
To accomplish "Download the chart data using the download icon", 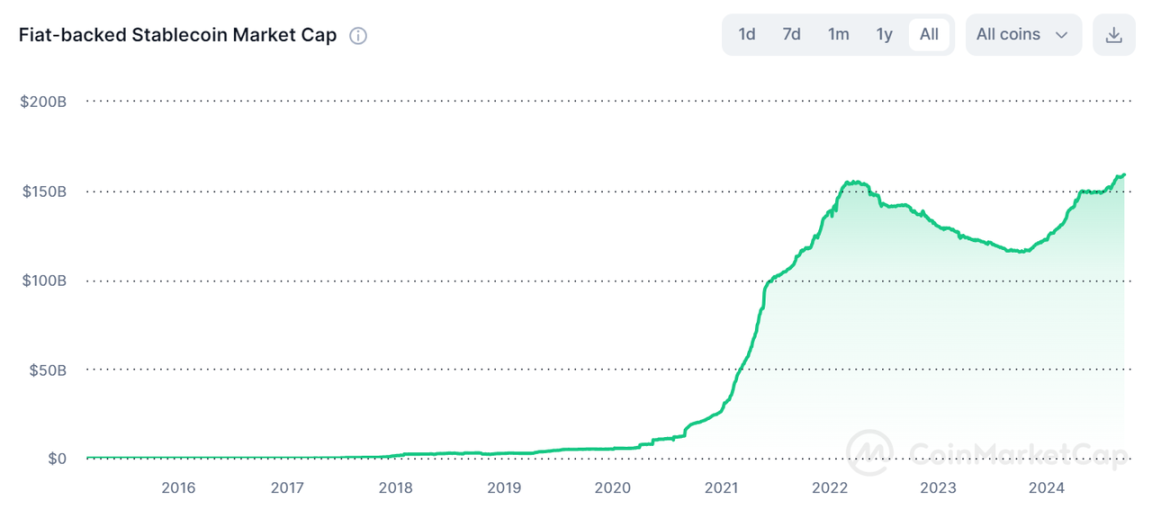I will 1114,35.
